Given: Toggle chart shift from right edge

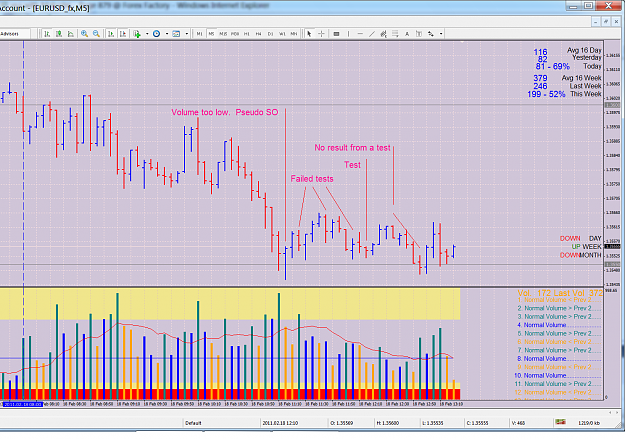Looking at the screenshot, I should (123, 34).
